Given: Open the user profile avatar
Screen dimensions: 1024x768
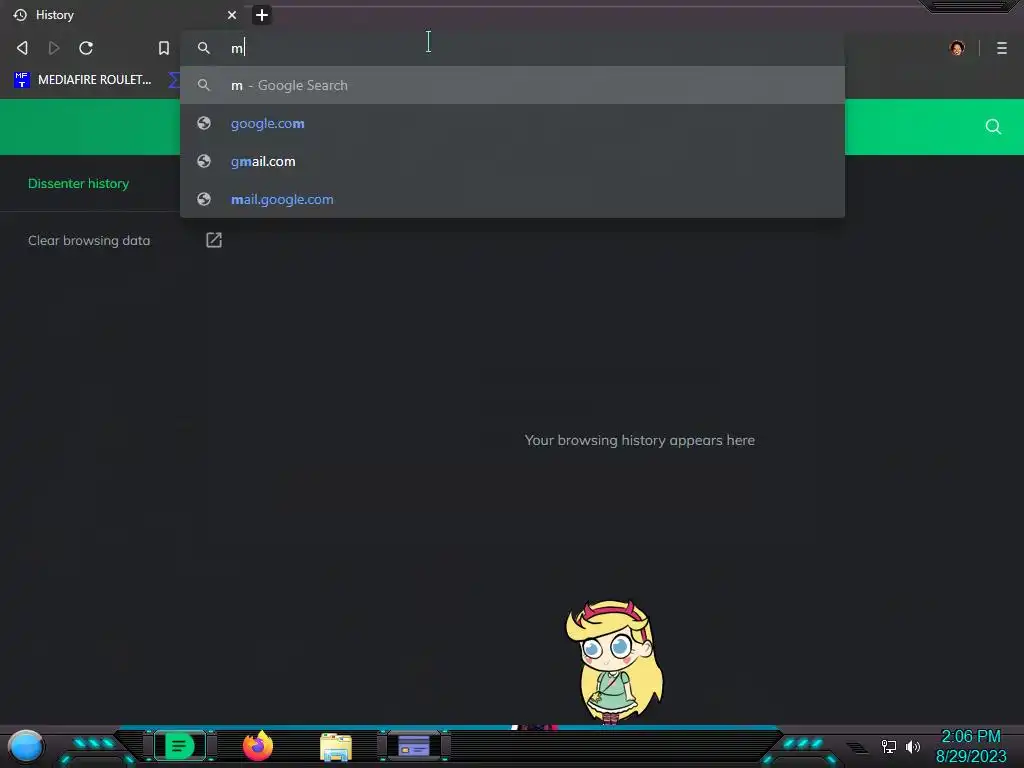Looking at the screenshot, I should pos(957,48).
